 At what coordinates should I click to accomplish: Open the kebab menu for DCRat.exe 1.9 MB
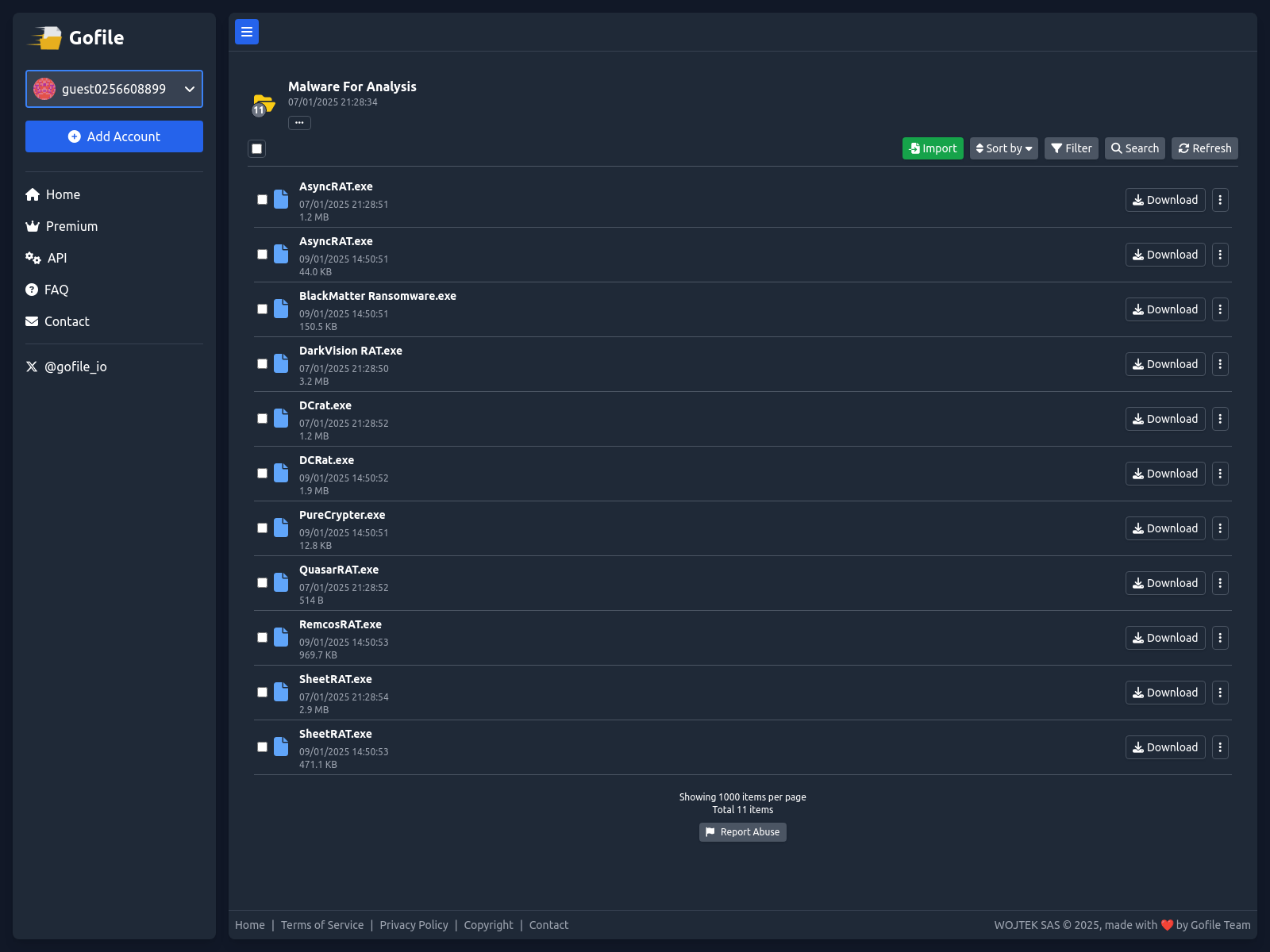tap(1220, 474)
